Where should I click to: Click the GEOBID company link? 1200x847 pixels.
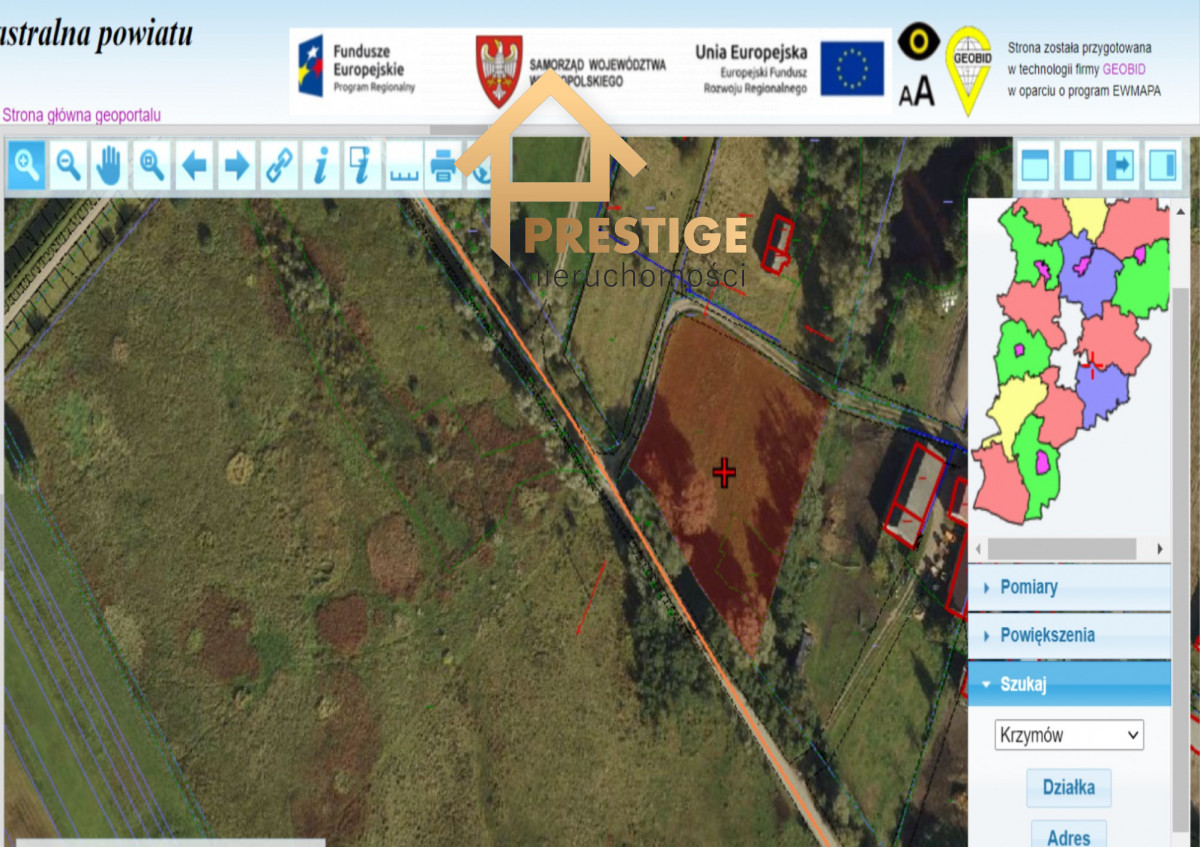(x=1124, y=69)
